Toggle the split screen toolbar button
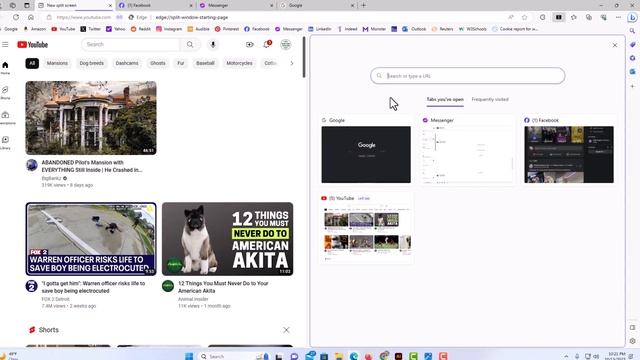The height and width of the screenshot is (360, 640). click(558, 17)
